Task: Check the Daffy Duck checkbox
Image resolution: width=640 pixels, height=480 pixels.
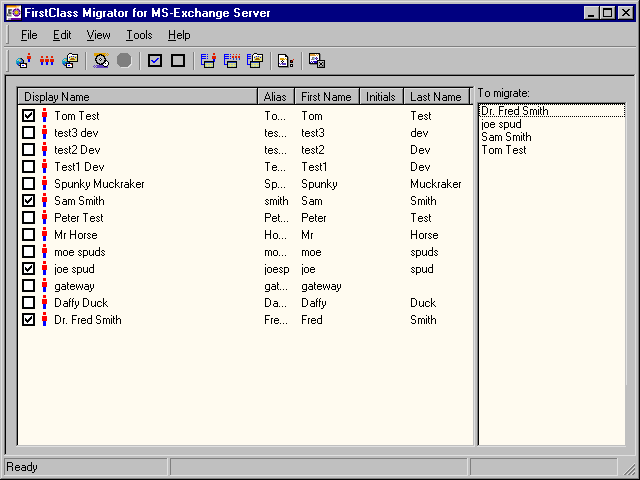Action: [28, 303]
